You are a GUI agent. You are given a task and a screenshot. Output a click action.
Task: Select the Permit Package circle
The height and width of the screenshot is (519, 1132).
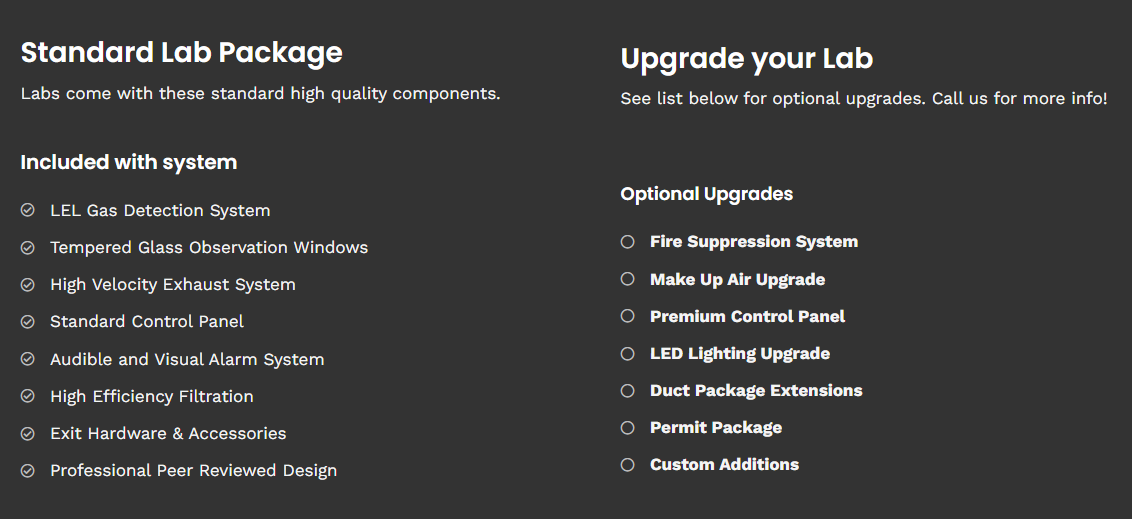tap(628, 427)
